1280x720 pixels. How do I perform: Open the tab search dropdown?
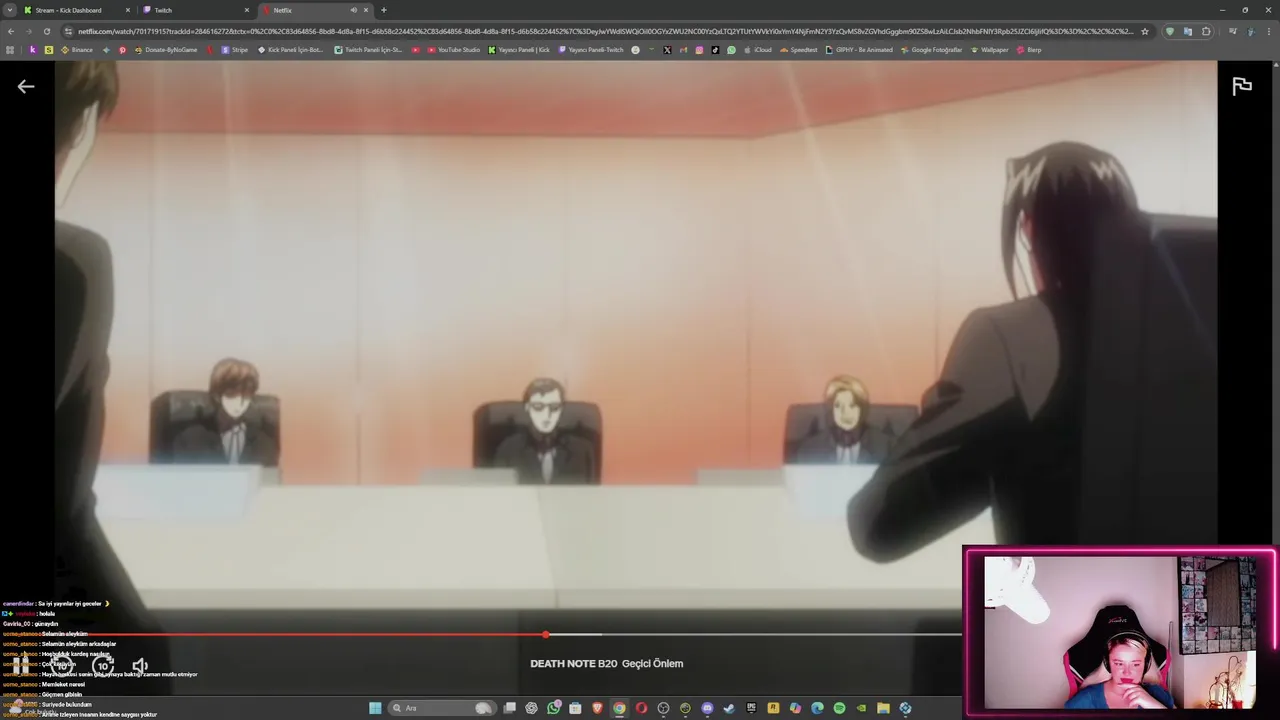pyautogui.click(x=10, y=10)
